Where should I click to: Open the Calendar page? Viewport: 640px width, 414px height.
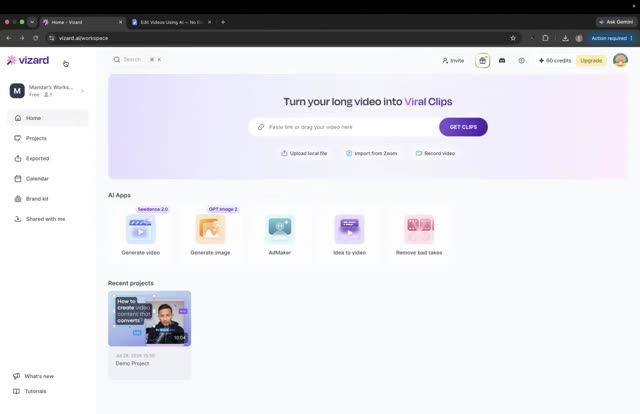[x=48, y=178]
